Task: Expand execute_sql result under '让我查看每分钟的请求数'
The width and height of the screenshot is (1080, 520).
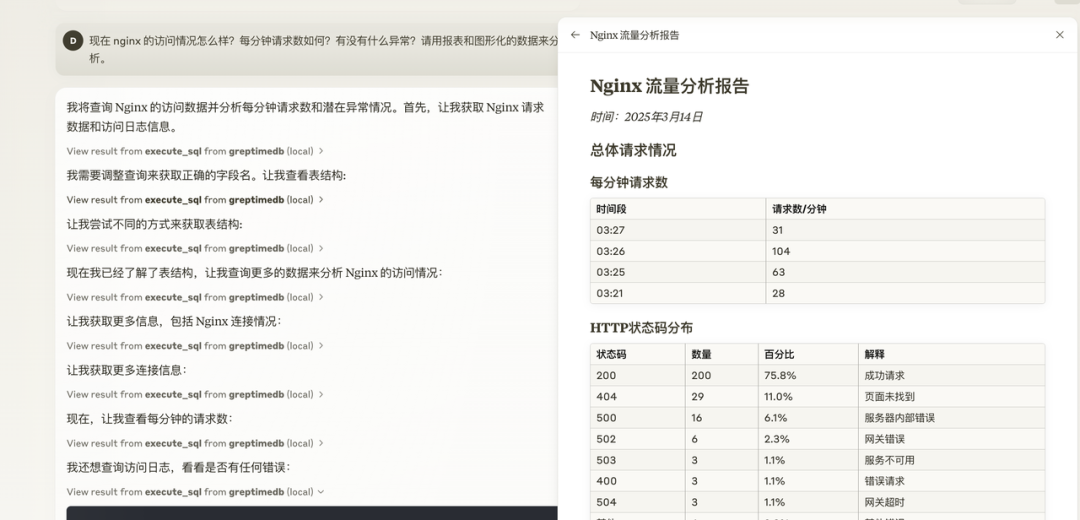Action: point(195,443)
